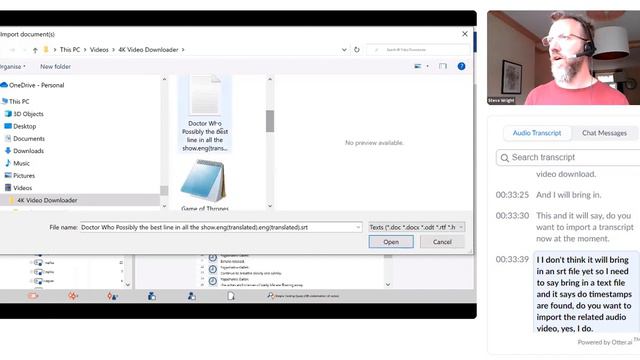Viewport: 640px width, 360px height.
Task: Navigate to Videos in the breadcrumb path
Action: click(x=99, y=49)
